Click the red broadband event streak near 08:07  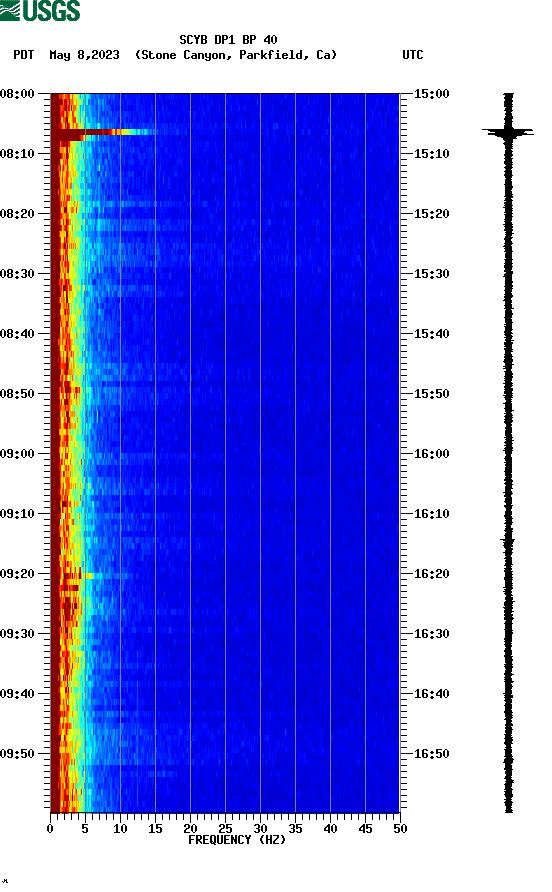104,134
